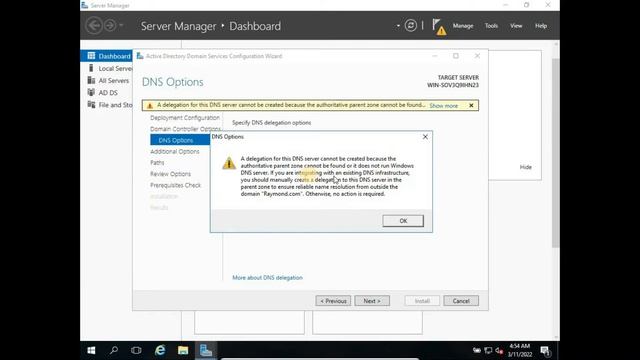Click the AD DS icon in sidebar
The width and height of the screenshot is (640, 360).
[91, 92]
